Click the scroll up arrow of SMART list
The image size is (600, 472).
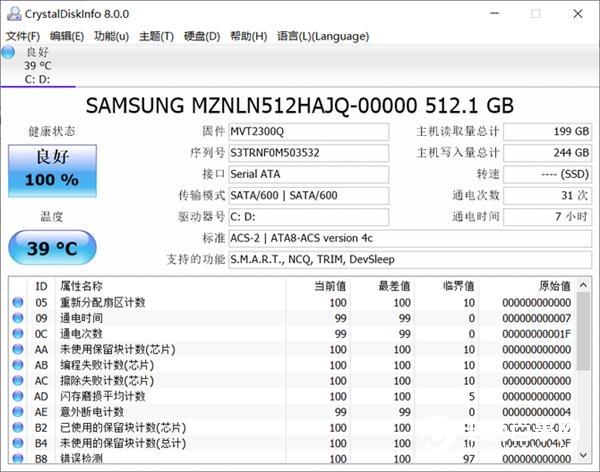[x=583, y=285]
